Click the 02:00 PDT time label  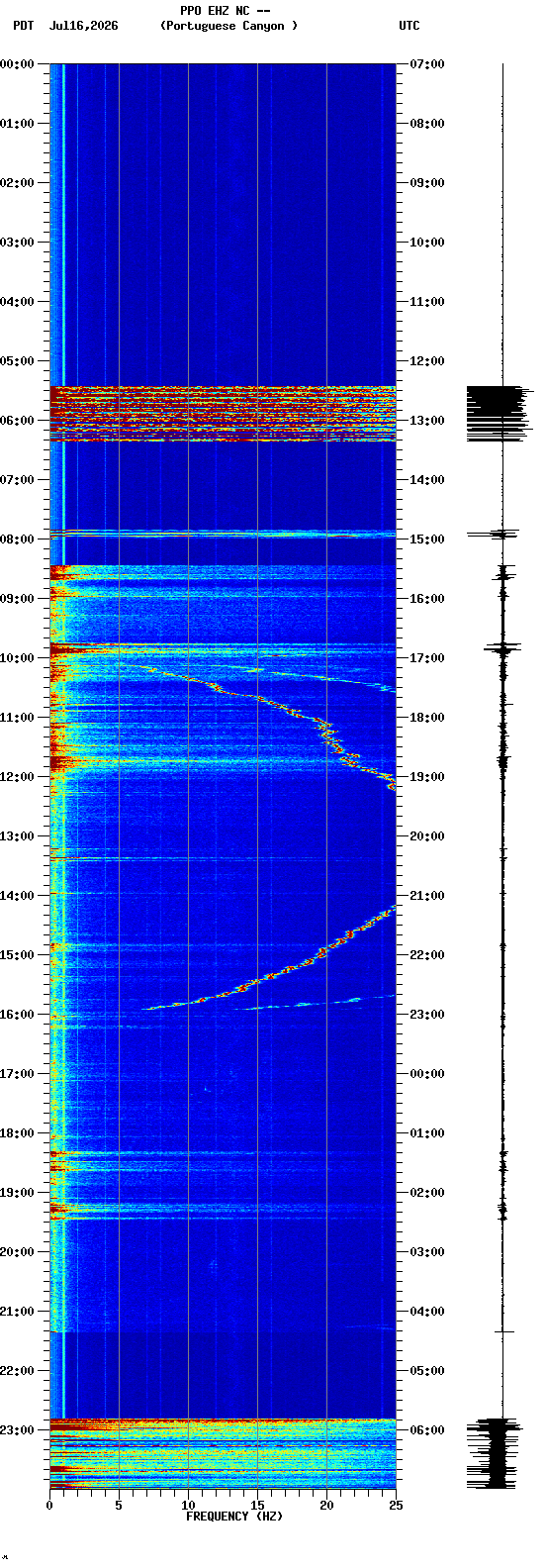coord(17,183)
